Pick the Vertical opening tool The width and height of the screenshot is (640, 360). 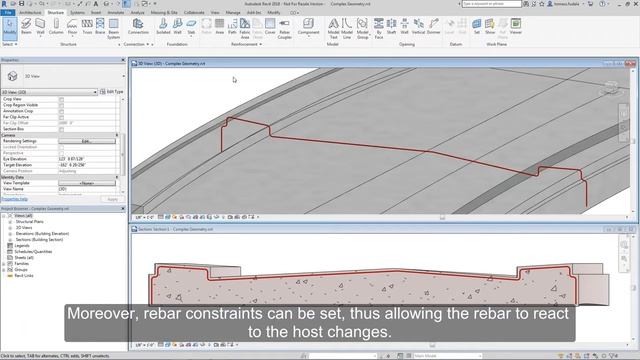click(x=418, y=27)
